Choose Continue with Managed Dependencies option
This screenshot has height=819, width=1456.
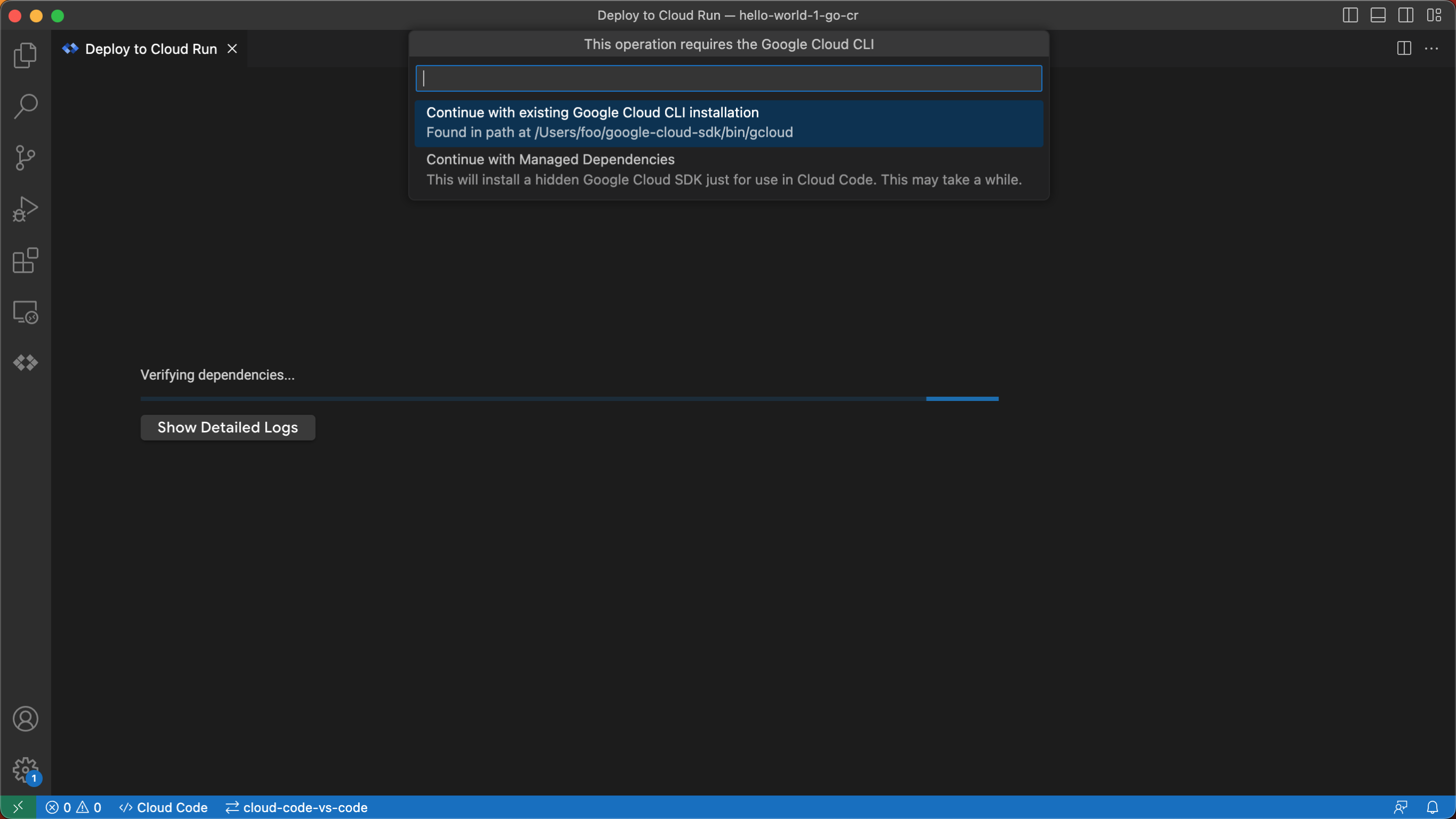[x=729, y=170]
